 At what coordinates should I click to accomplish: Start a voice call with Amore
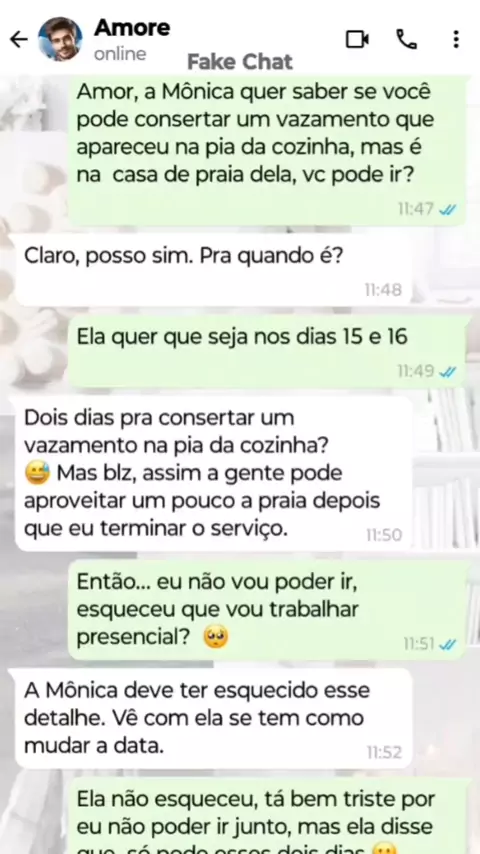(406, 39)
